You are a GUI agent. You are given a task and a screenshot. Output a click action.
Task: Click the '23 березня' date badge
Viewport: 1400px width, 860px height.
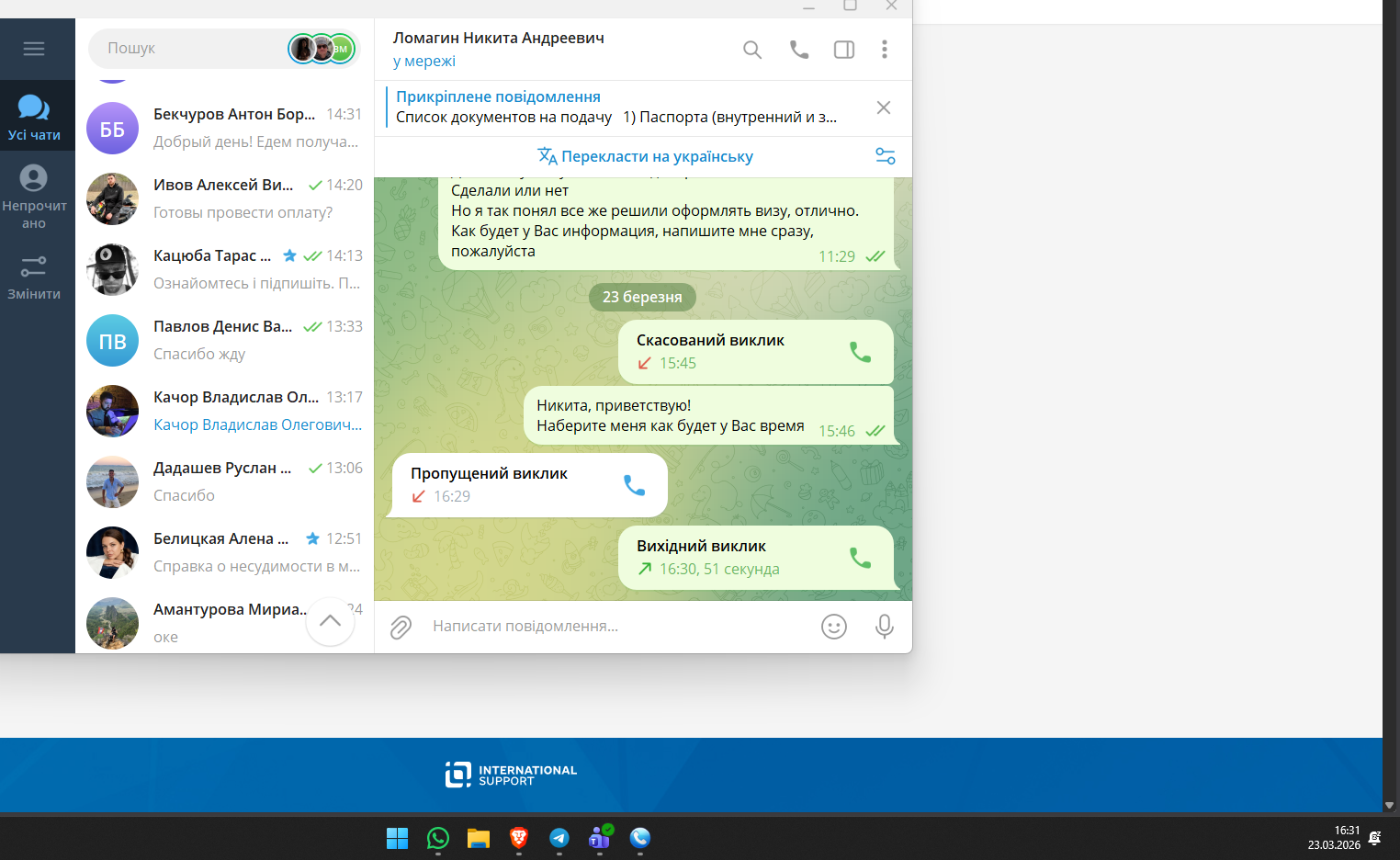point(642,297)
